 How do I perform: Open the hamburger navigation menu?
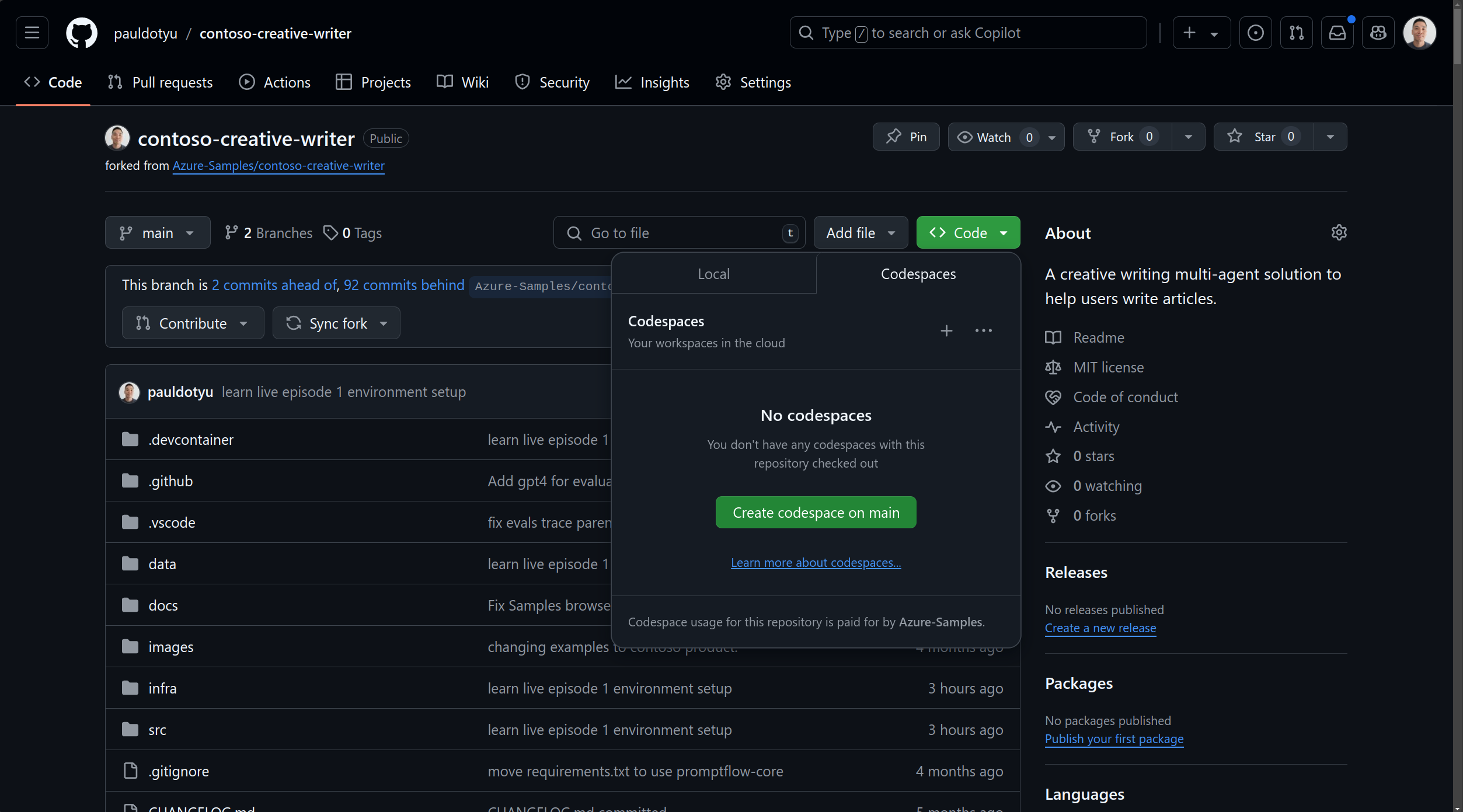[x=32, y=33]
